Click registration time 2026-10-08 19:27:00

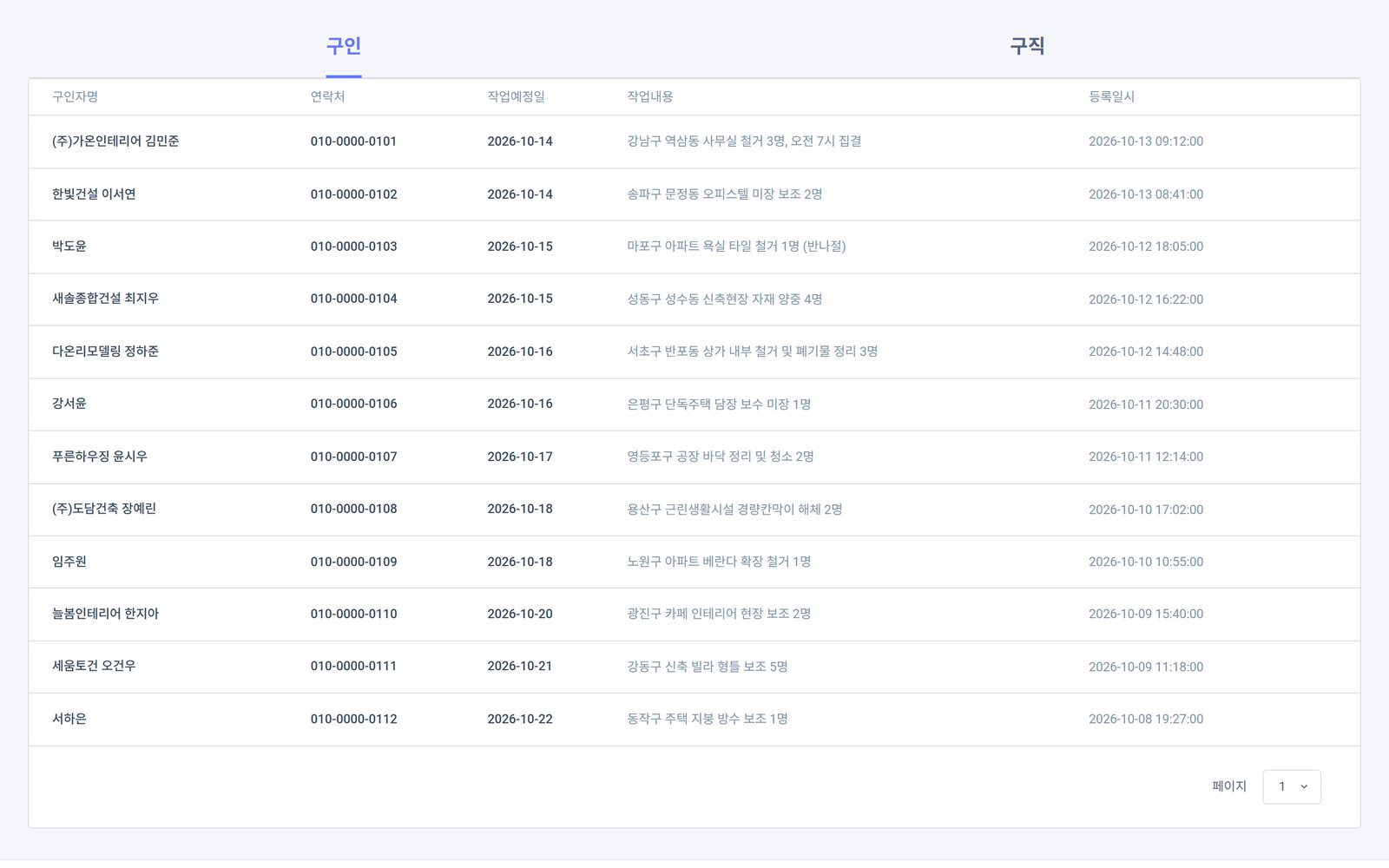click(x=1146, y=719)
